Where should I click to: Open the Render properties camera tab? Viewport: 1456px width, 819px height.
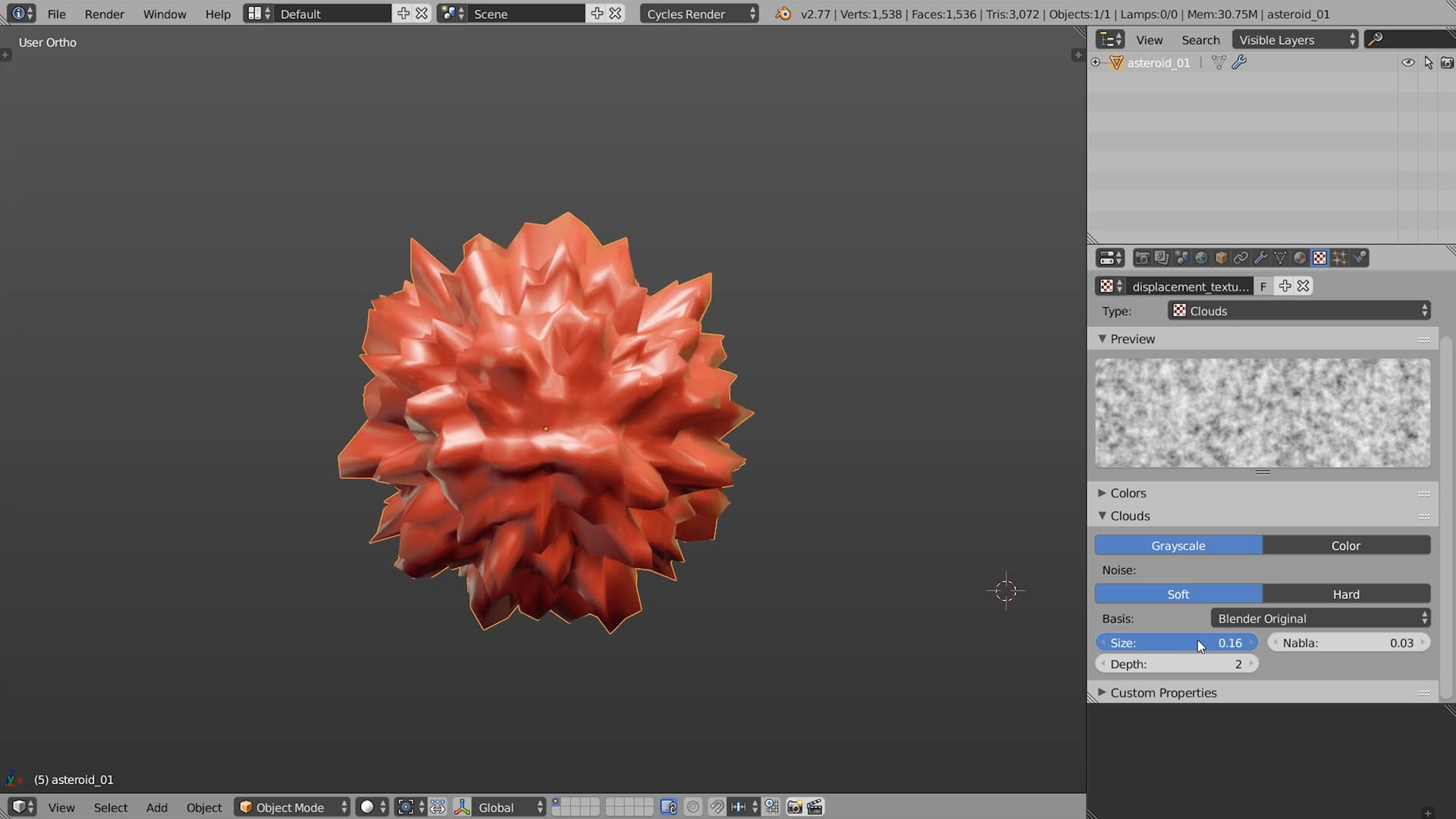[1141, 258]
